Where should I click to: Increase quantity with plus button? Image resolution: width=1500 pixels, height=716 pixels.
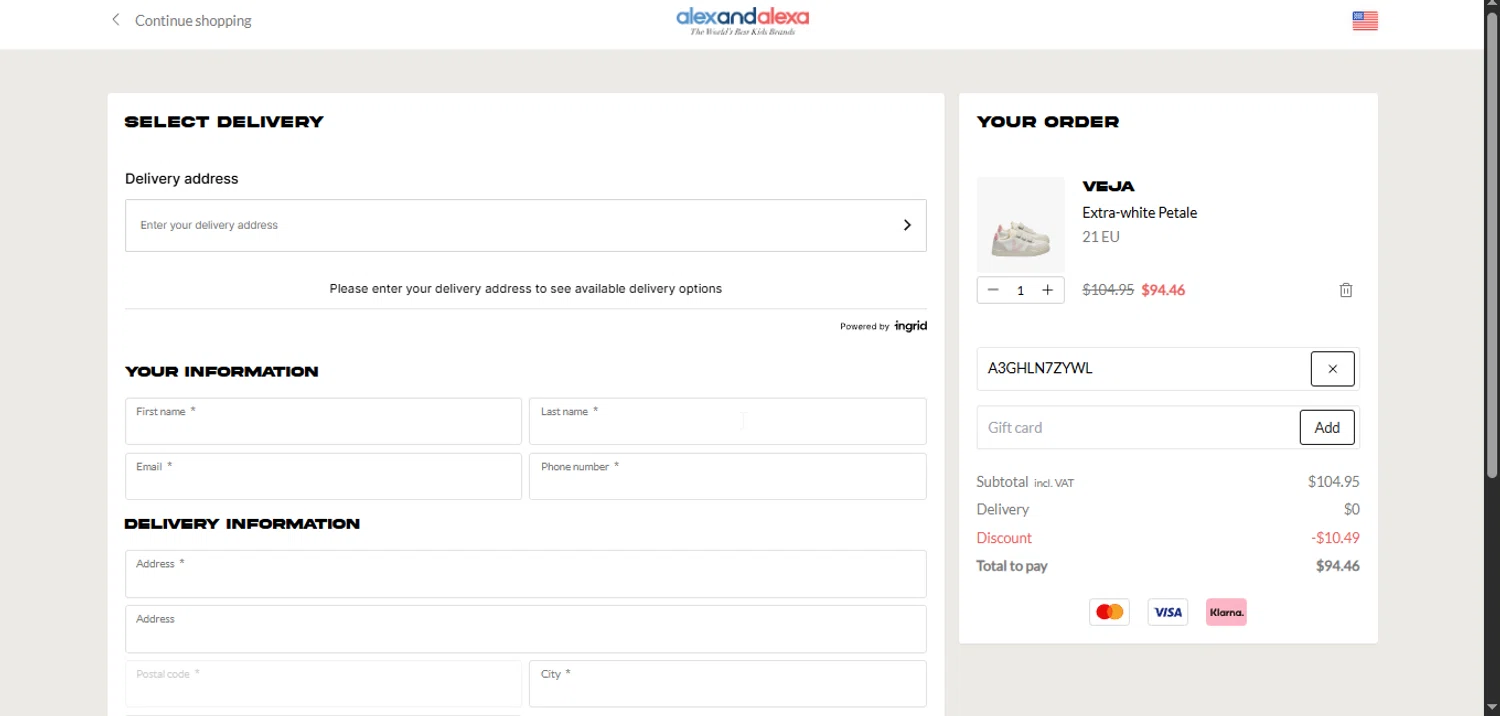click(x=1047, y=290)
